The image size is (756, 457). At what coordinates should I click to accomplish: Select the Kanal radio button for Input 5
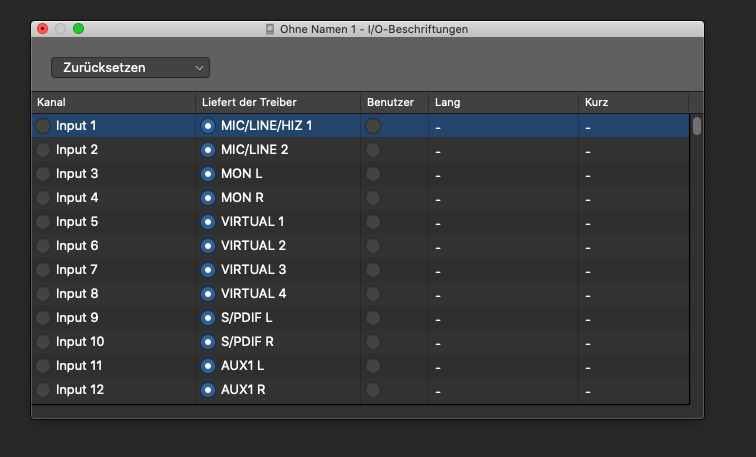click(43, 222)
